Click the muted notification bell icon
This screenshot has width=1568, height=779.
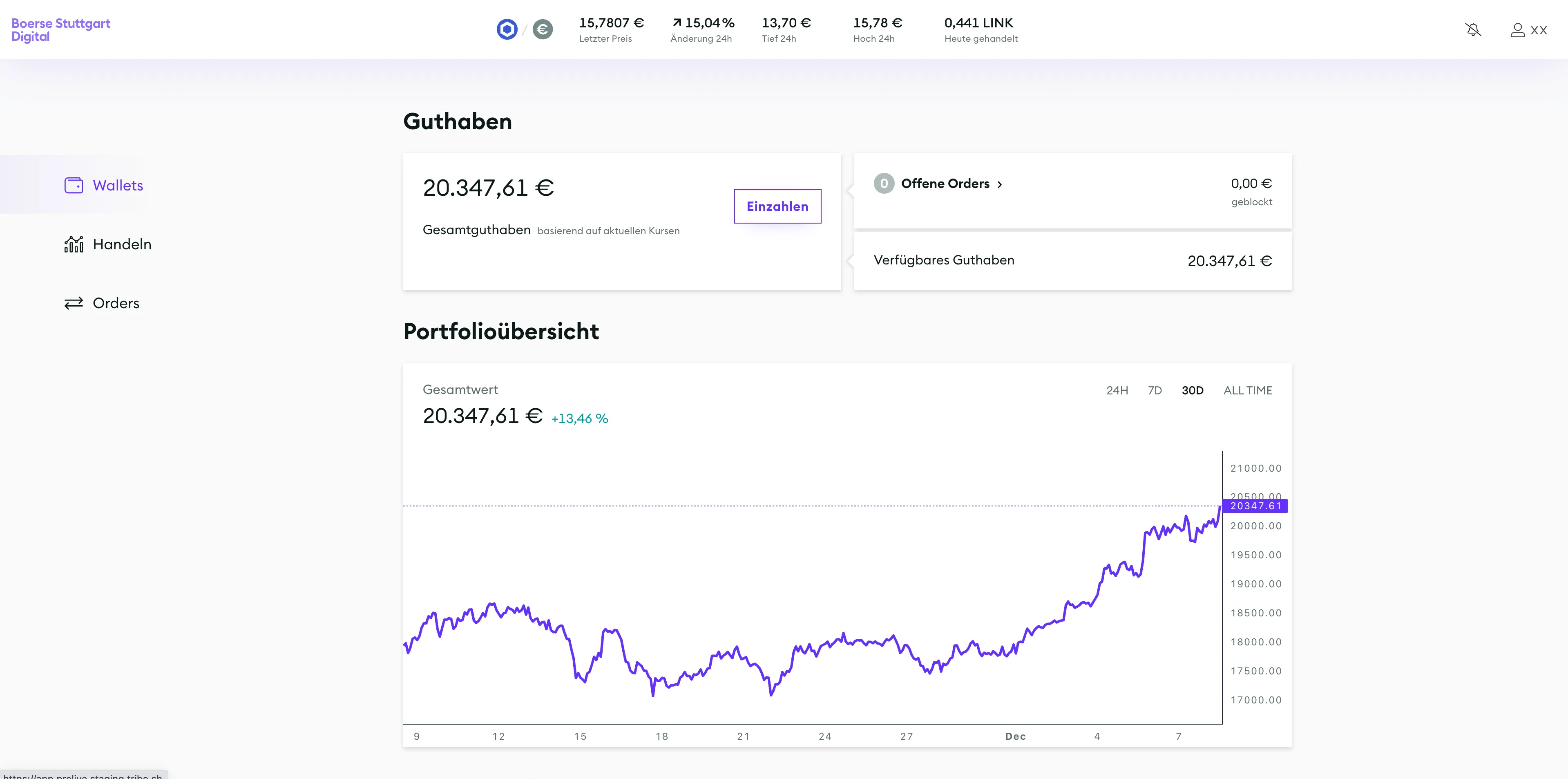click(1473, 29)
